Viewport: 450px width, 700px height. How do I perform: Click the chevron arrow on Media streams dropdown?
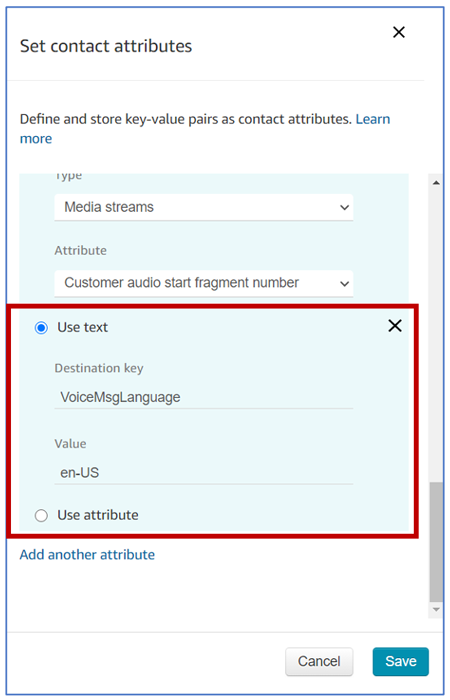[x=344, y=208]
